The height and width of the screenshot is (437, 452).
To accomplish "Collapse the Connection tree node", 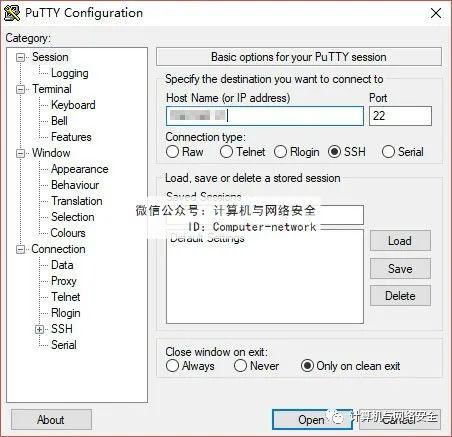I will point(21,249).
